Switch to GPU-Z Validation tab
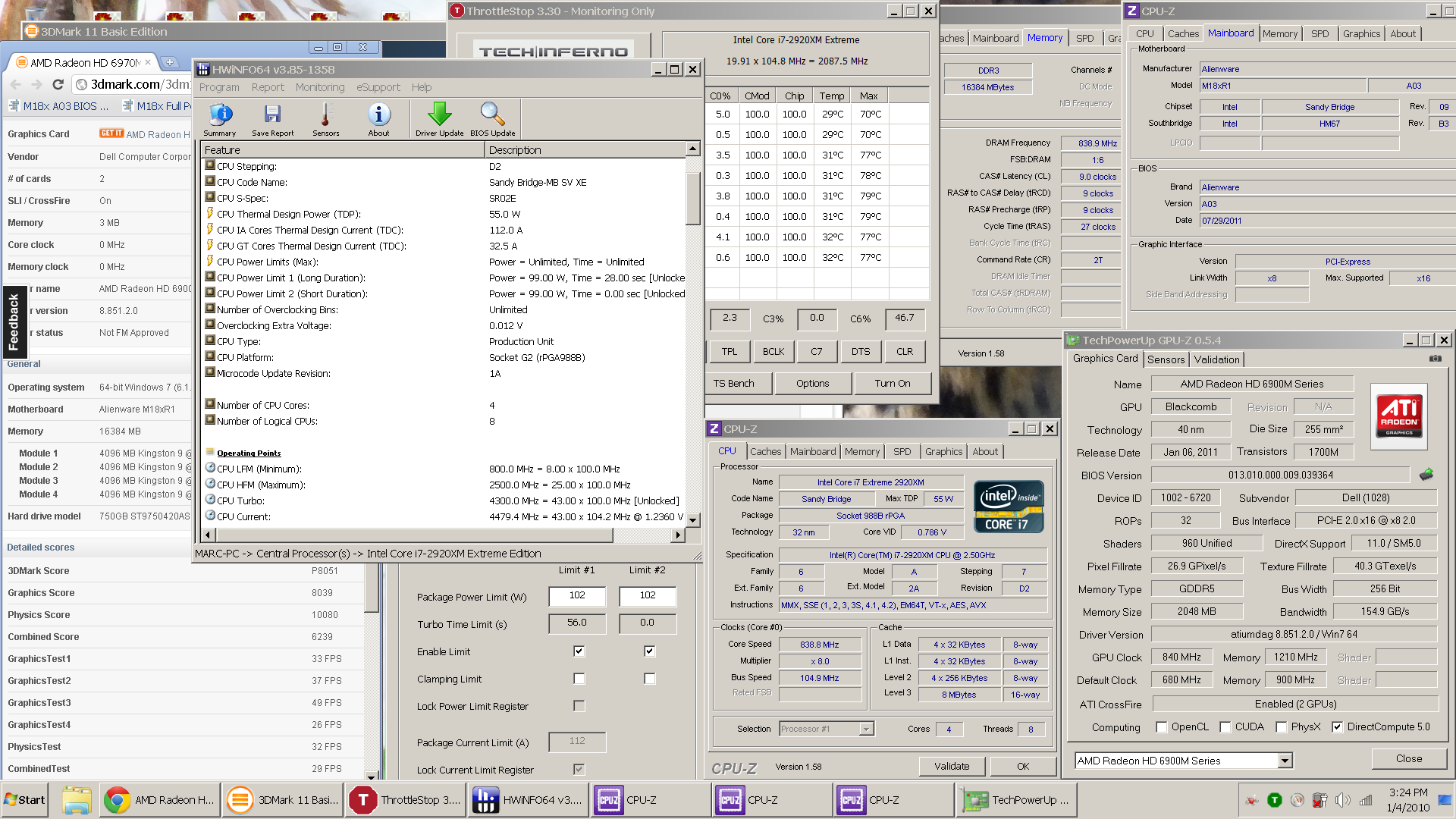Image resolution: width=1456 pixels, height=819 pixels. click(1216, 359)
